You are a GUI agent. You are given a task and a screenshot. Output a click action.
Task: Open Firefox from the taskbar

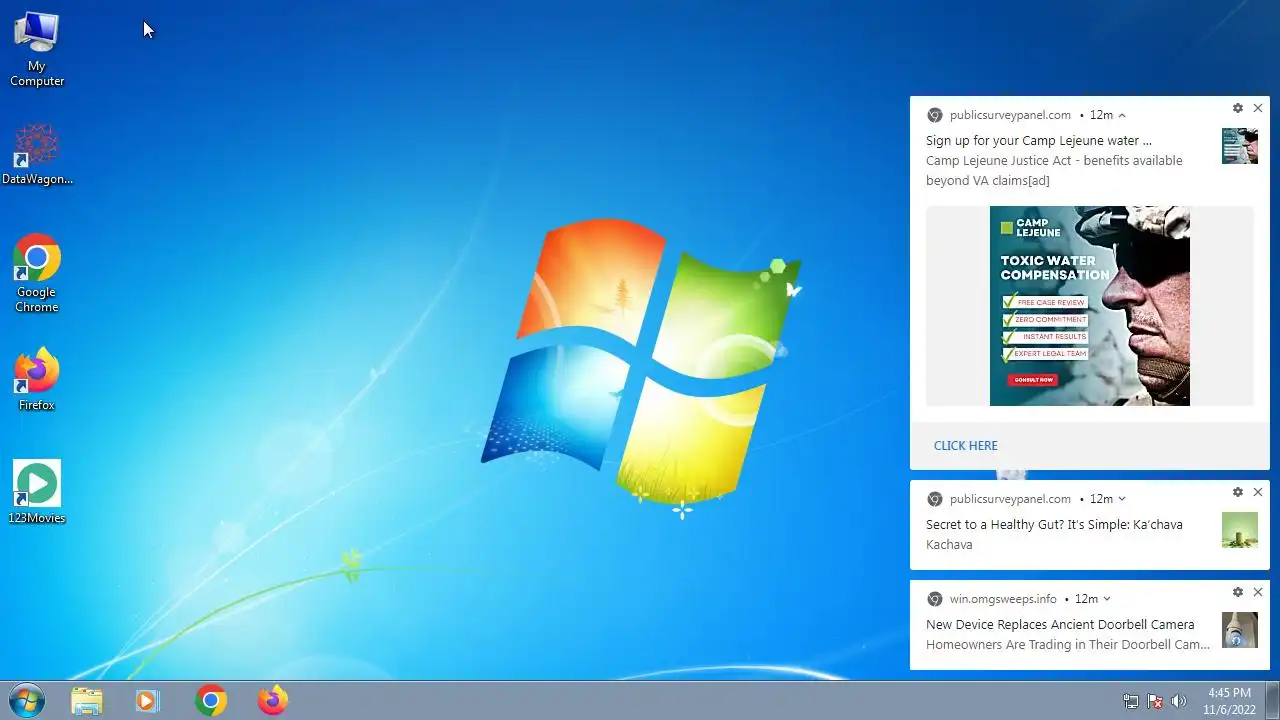pyautogui.click(x=272, y=701)
